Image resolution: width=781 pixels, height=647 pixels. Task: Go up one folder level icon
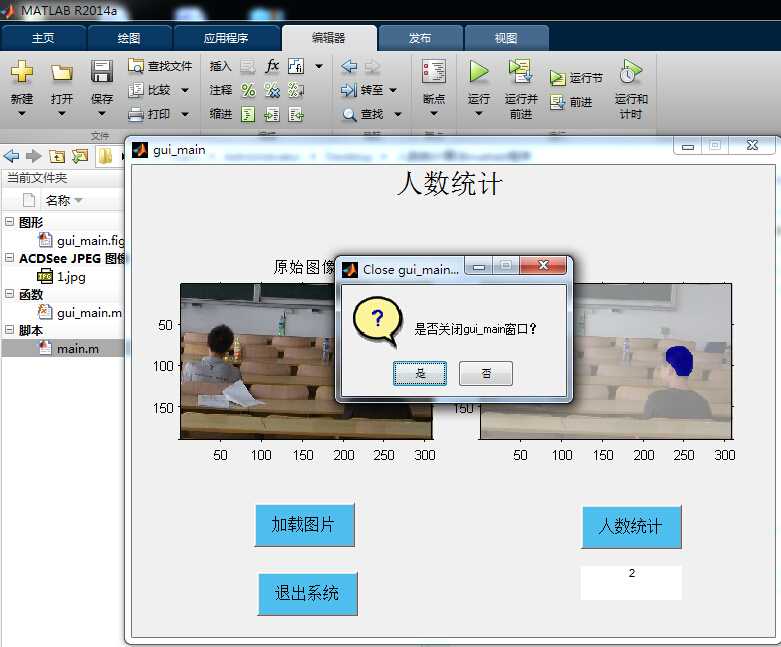(x=57, y=156)
